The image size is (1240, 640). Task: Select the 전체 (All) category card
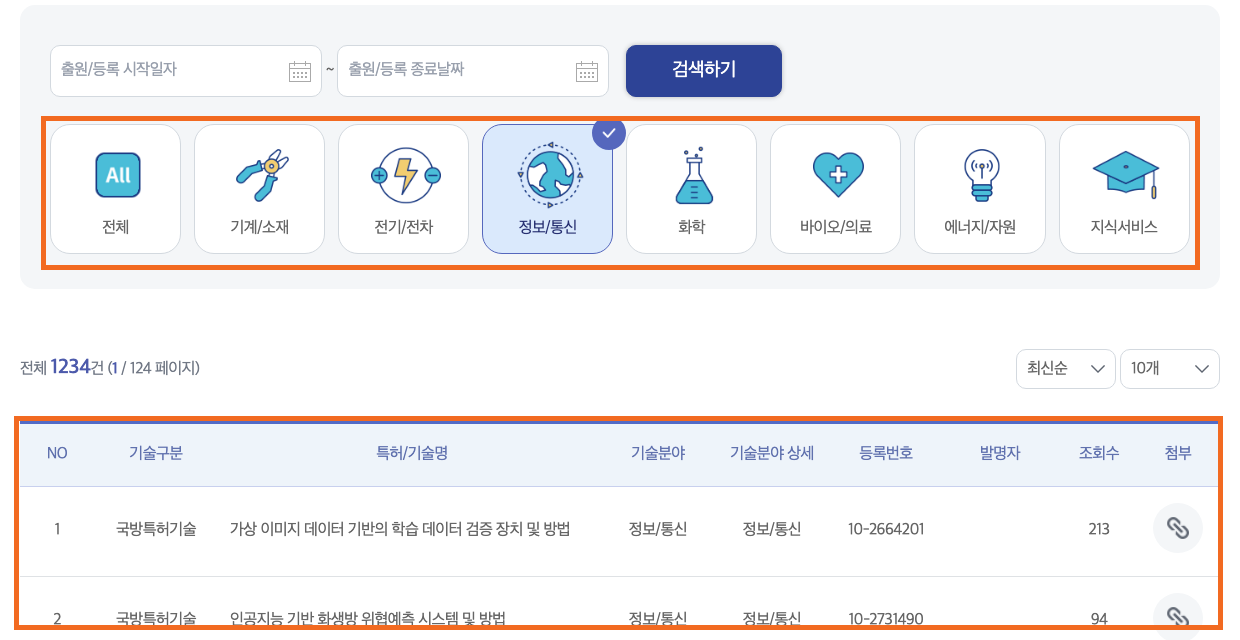[x=115, y=189]
